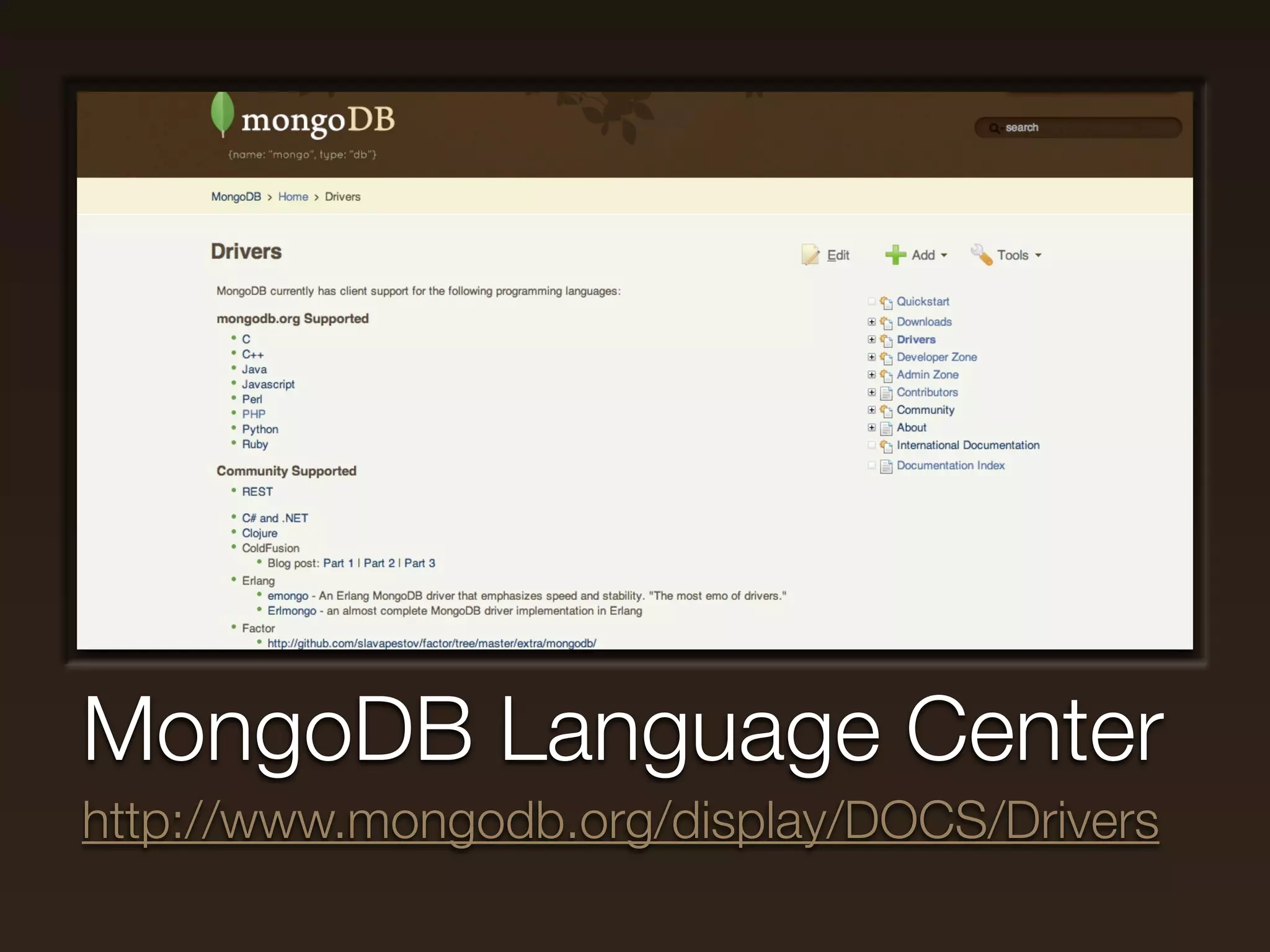This screenshot has height=952, width=1270.
Task: Open the Downloads sidebar link
Action: 924,322
